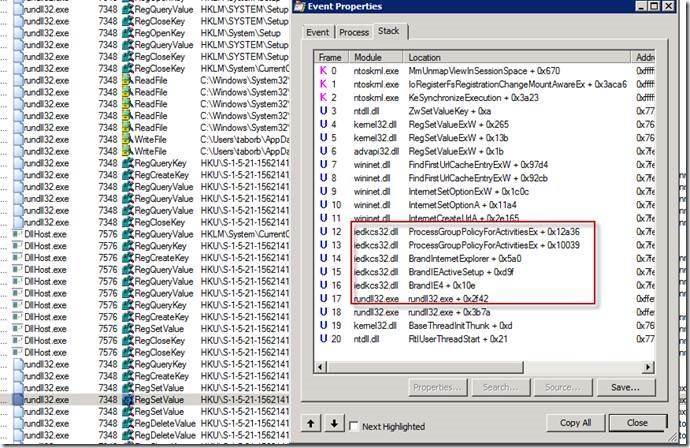Click the U icon on frame 17 rundll32.exe
This screenshot has width=690, height=448.
(321, 298)
